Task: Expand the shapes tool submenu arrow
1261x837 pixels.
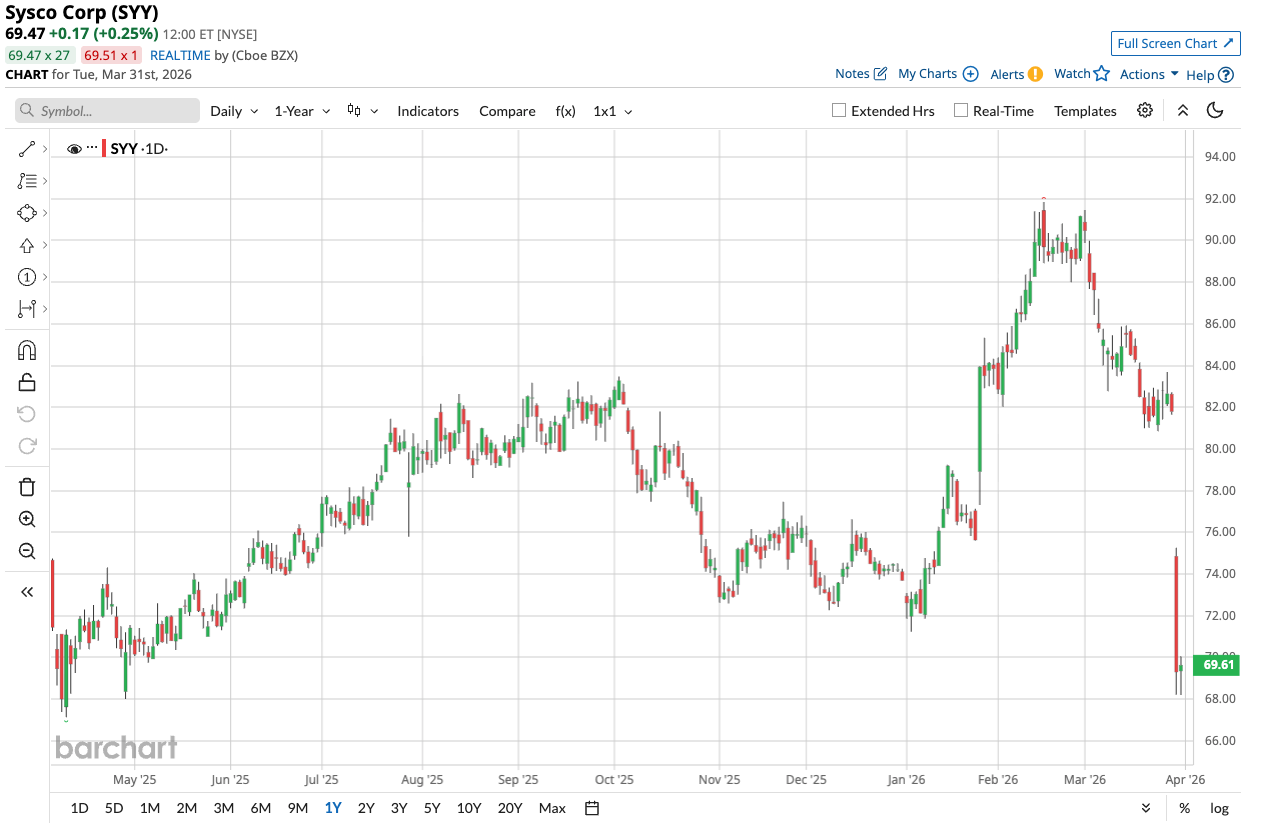Action: click(46, 213)
